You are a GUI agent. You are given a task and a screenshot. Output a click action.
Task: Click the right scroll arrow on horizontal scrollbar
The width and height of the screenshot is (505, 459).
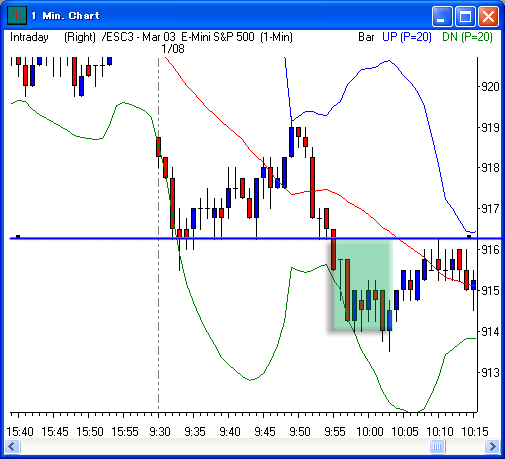[x=492, y=446]
